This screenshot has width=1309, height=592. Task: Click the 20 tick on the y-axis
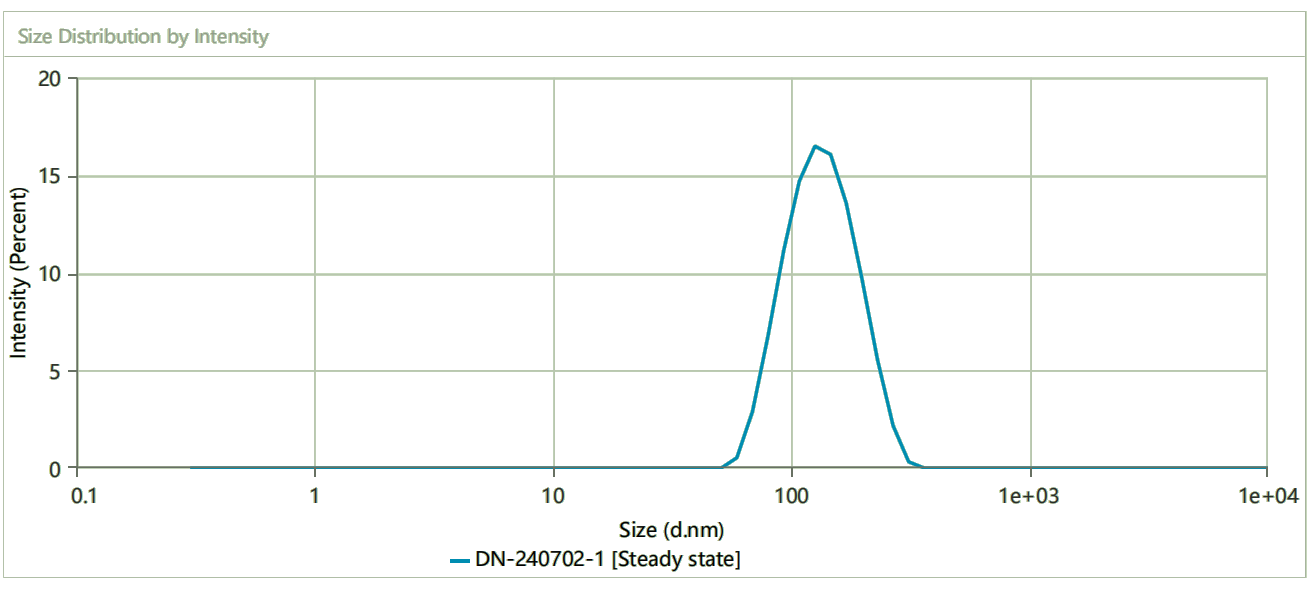pyautogui.click(x=57, y=79)
